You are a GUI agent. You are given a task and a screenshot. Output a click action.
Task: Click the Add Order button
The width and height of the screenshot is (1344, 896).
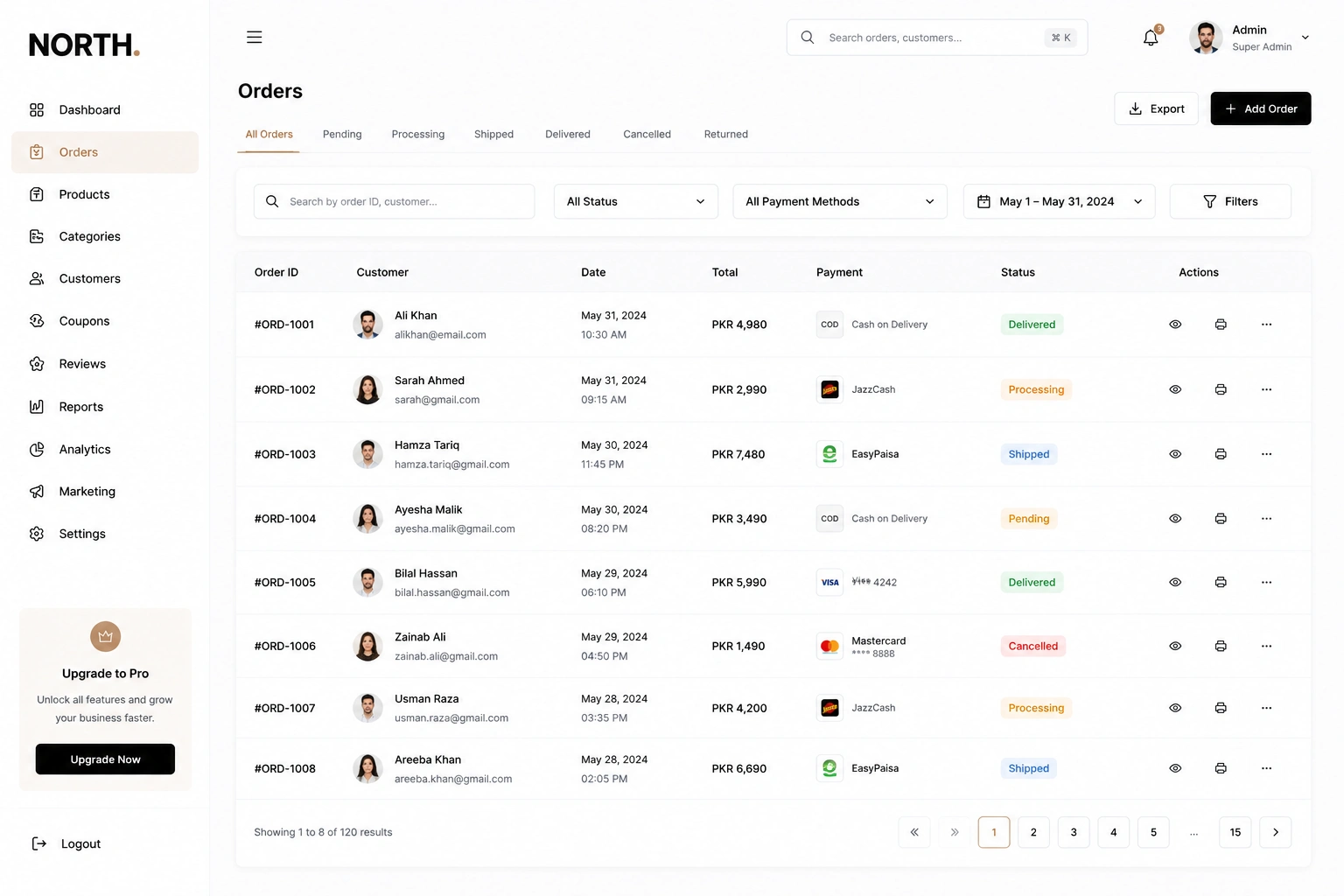pyautogui.click(x=1261, y=108)
